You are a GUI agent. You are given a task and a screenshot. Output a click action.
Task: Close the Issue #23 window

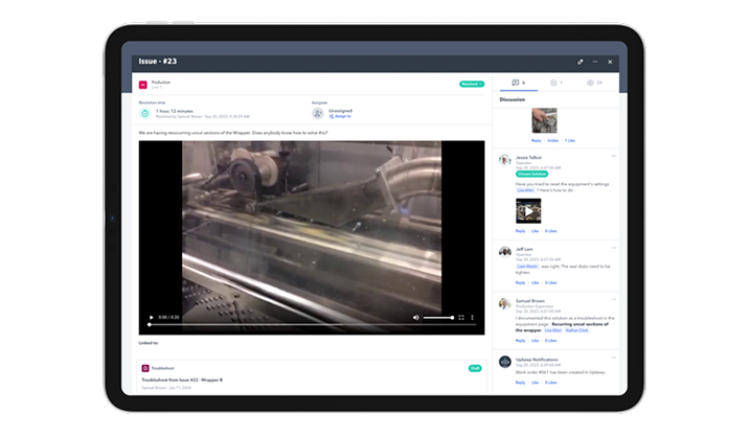(x=610, y=62)
